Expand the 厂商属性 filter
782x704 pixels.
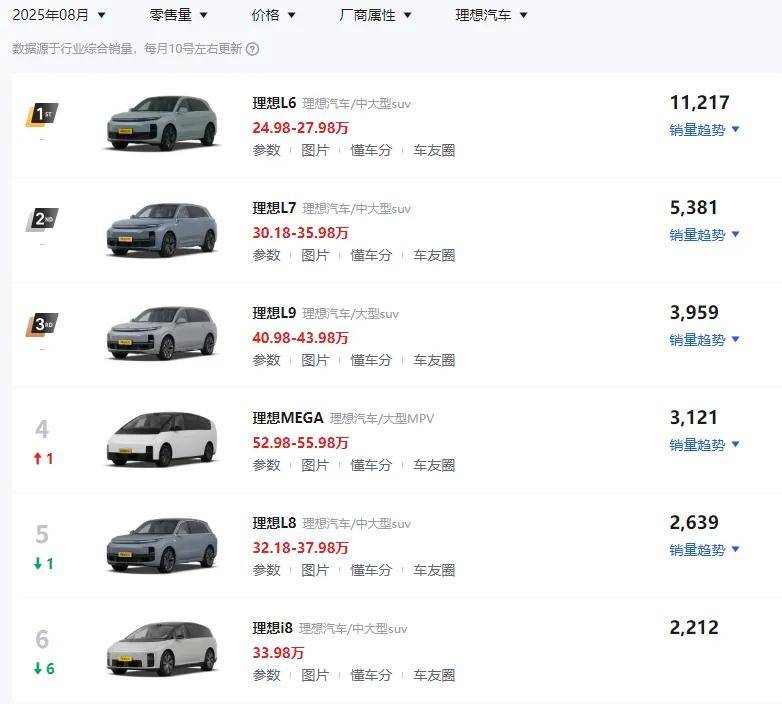[x=376, y=15]
